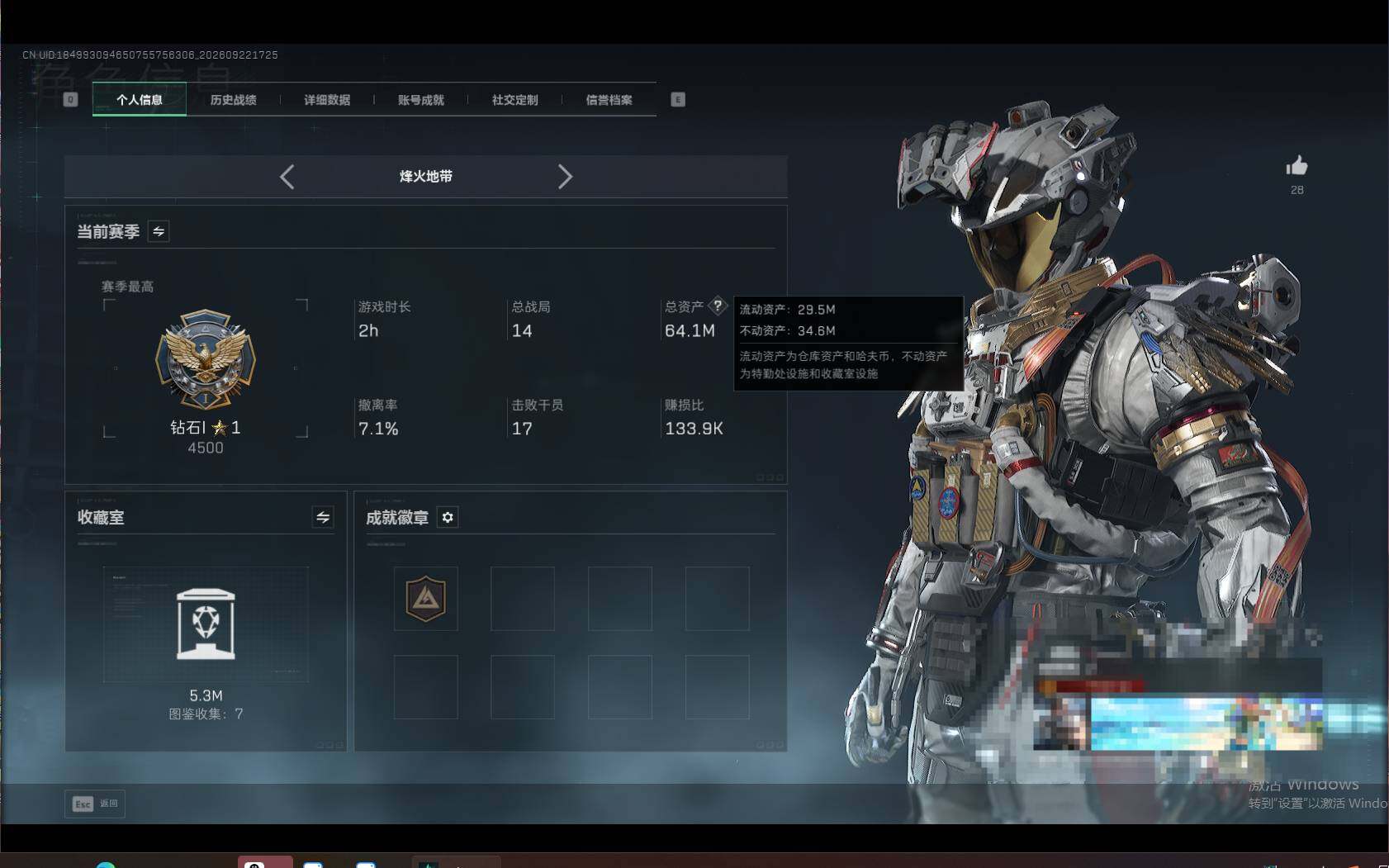Click the 烽火地带 mode title
Screen dimensions: 1389x868
tap(426, 177)
